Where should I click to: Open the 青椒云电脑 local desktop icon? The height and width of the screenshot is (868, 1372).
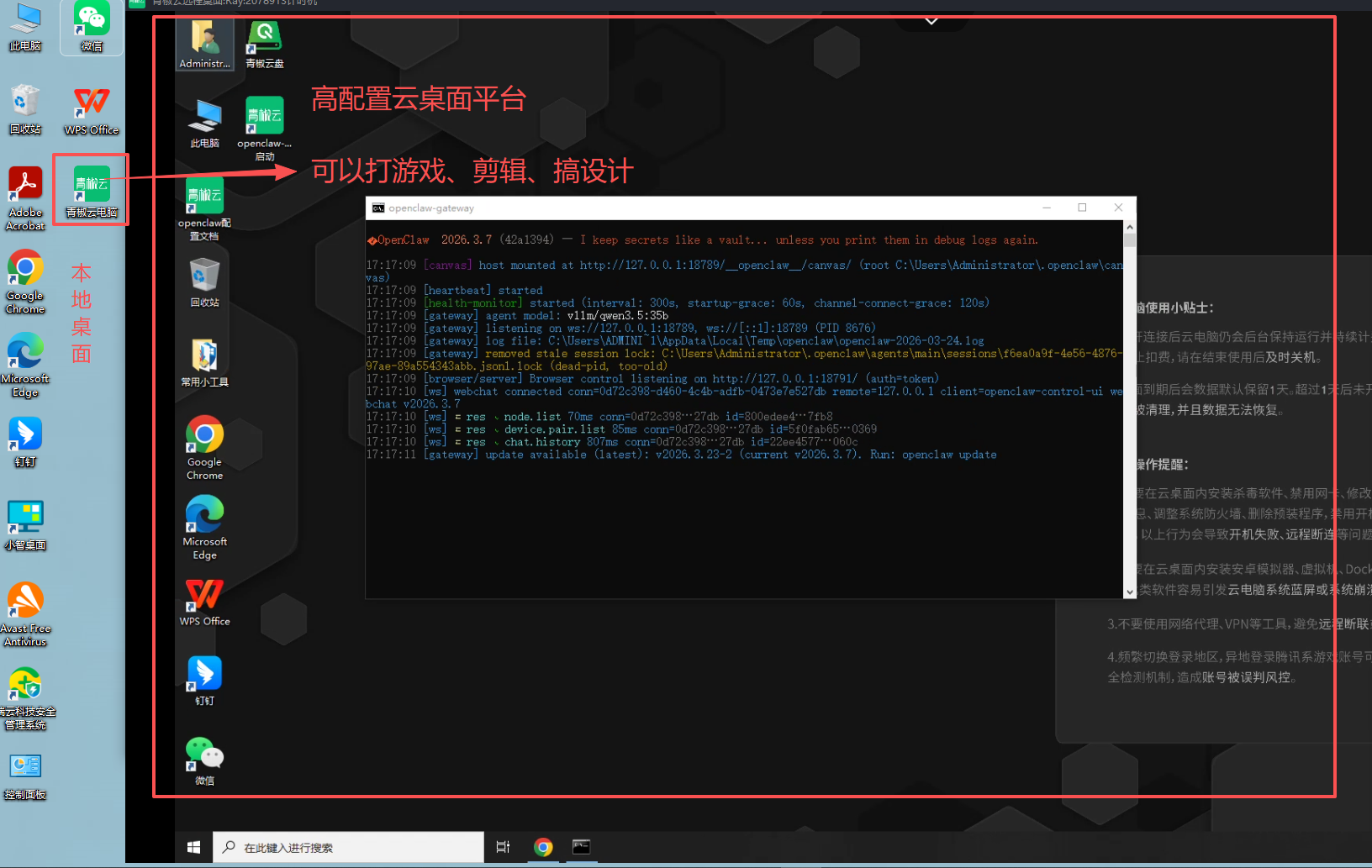[91, 187]
